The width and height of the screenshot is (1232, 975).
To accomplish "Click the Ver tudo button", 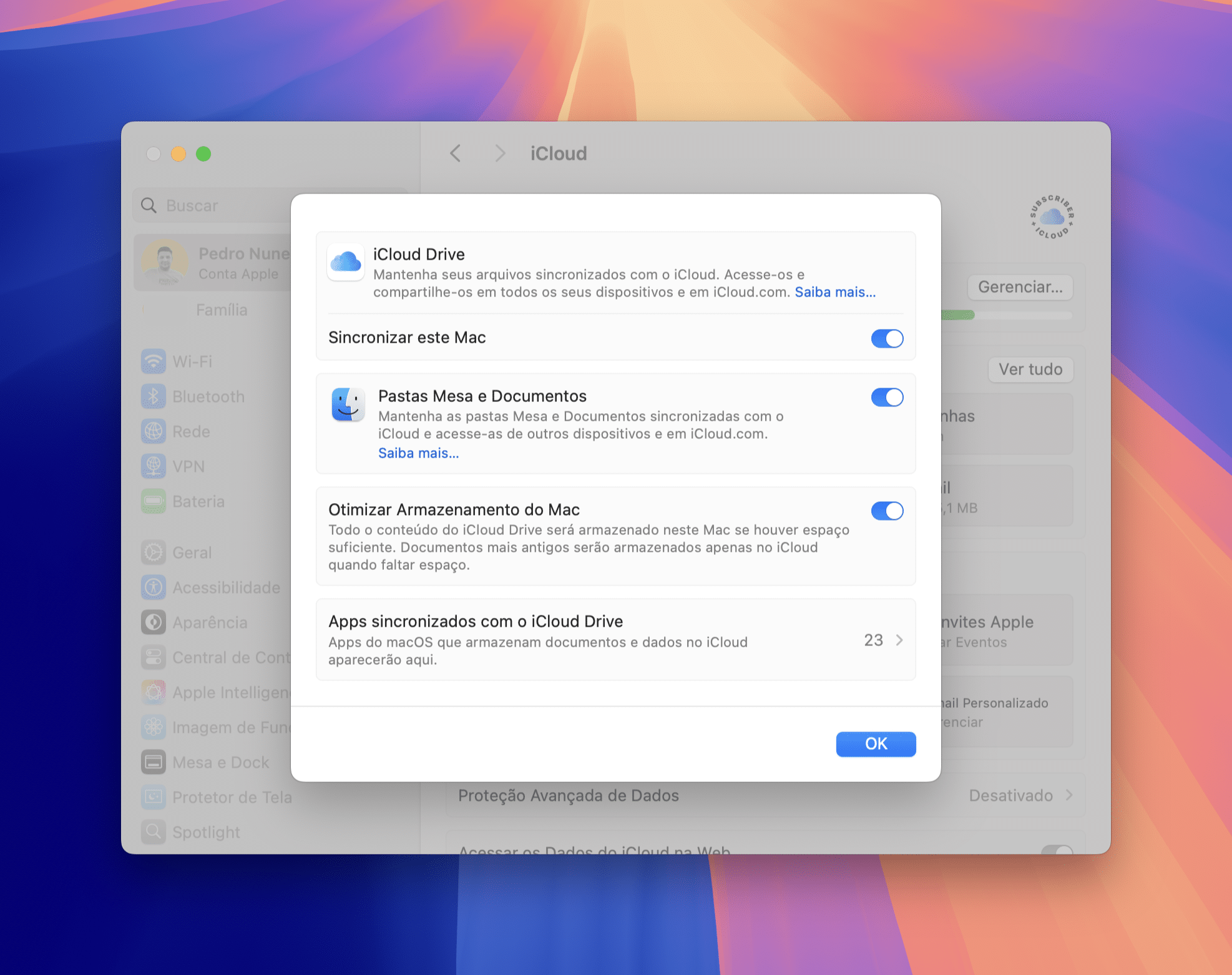I will [x=1030, y=369].
